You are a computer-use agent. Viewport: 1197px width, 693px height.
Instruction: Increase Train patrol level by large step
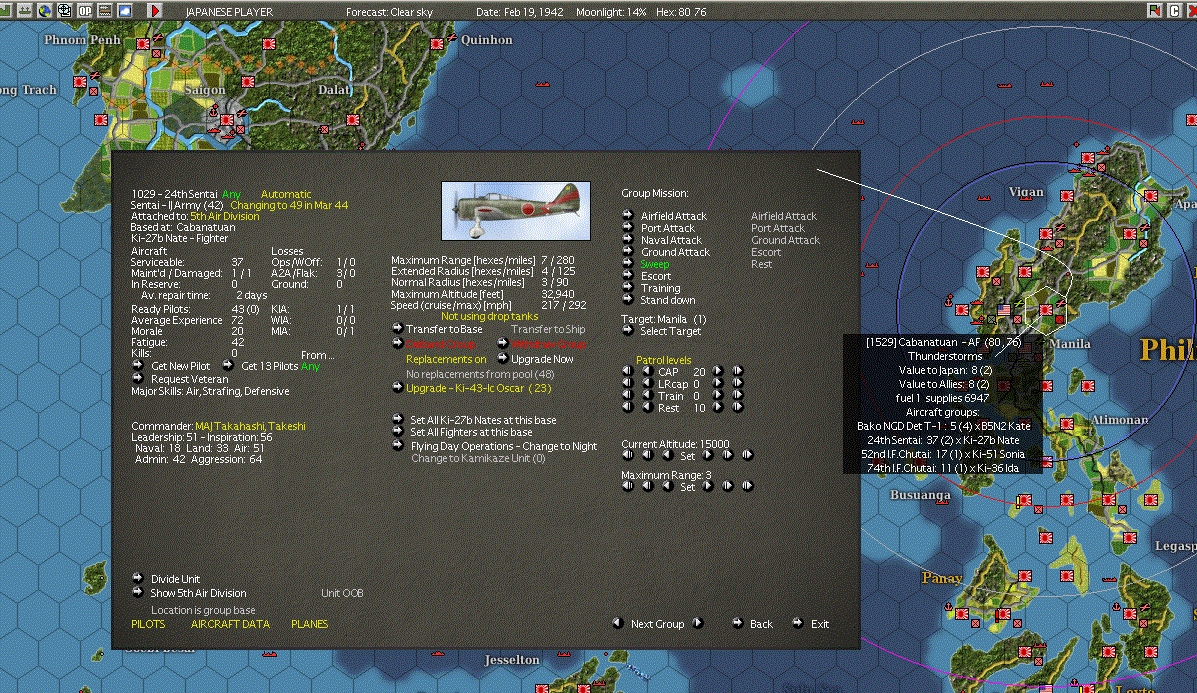(x=737, y=395)
